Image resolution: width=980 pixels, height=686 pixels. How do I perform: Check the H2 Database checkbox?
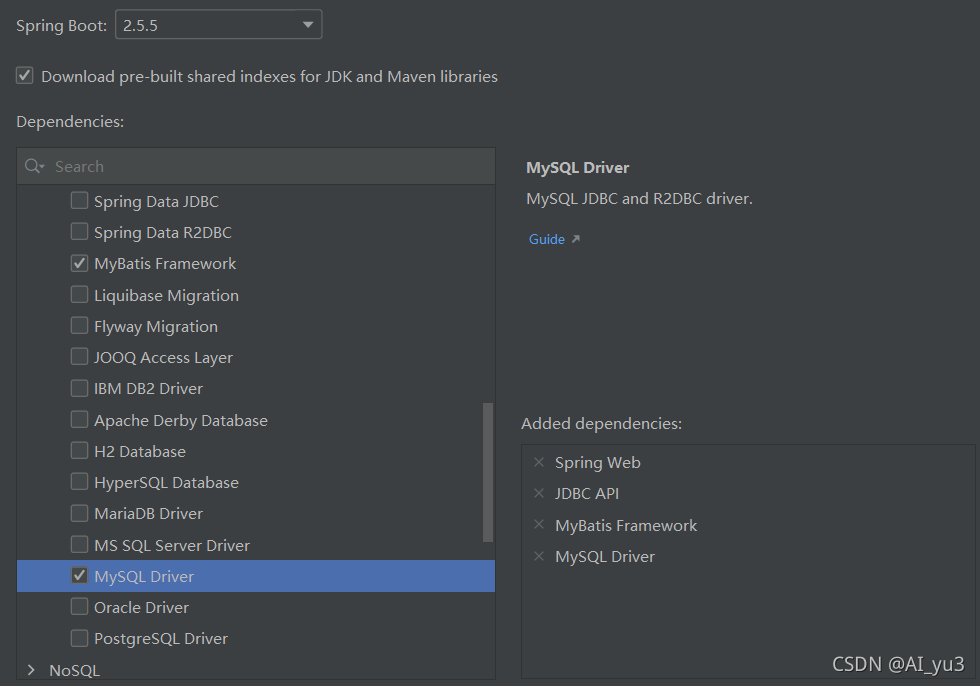tap(79, 450)
